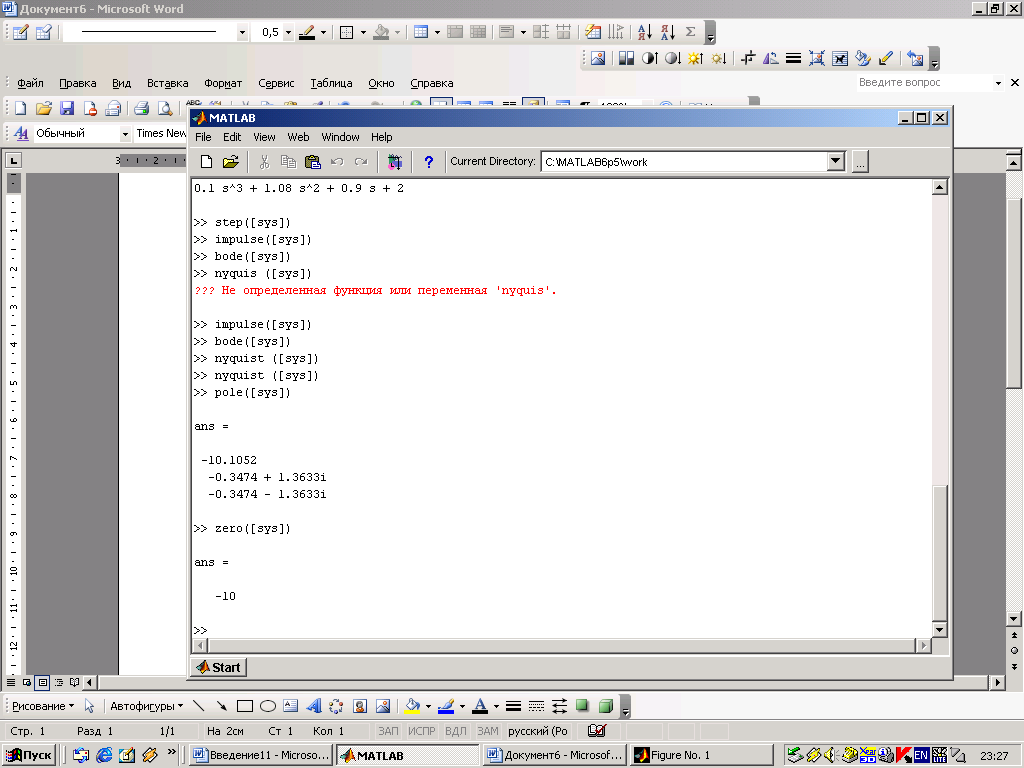Toggle the Select Objects arrow tool
This screenshot has width=1024, height=768.
90,706
